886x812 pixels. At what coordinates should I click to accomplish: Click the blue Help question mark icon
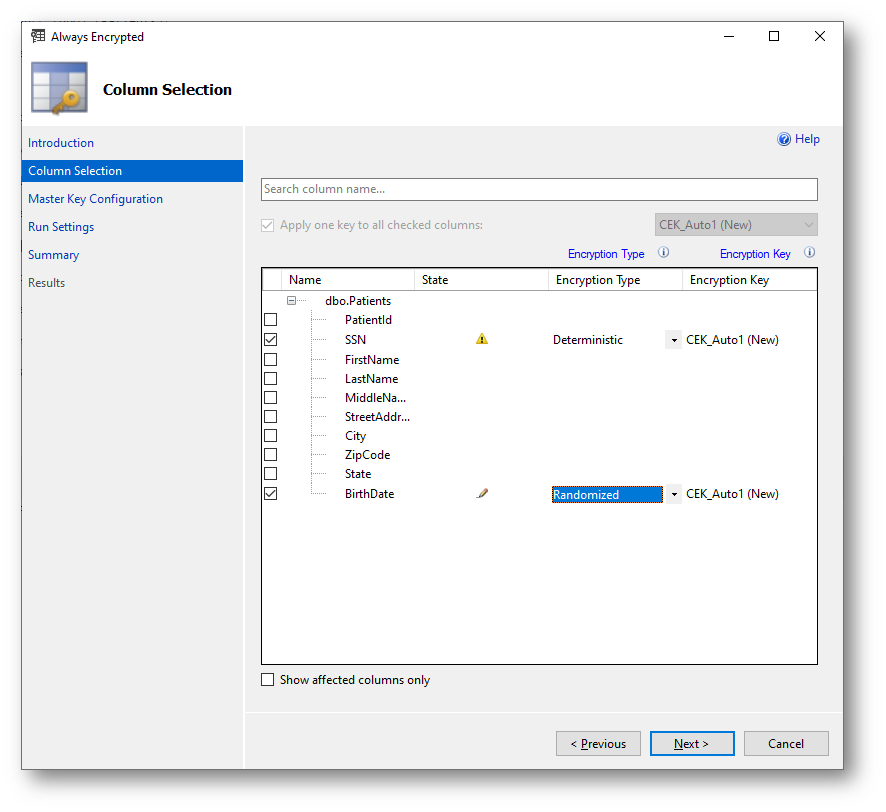click(x=784, y=140)
